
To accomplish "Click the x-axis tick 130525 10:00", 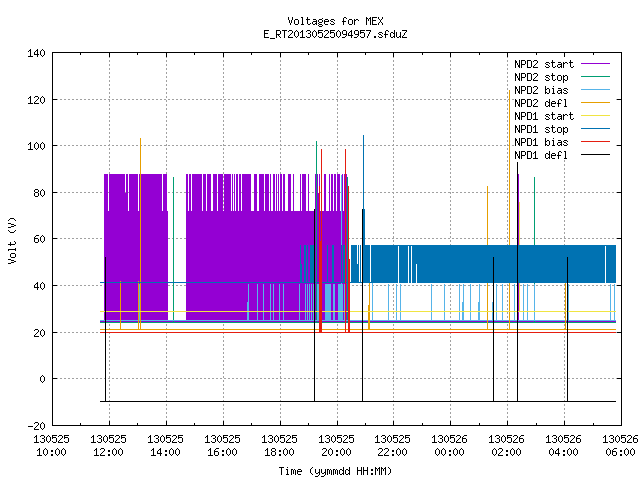I will [51, 446].
